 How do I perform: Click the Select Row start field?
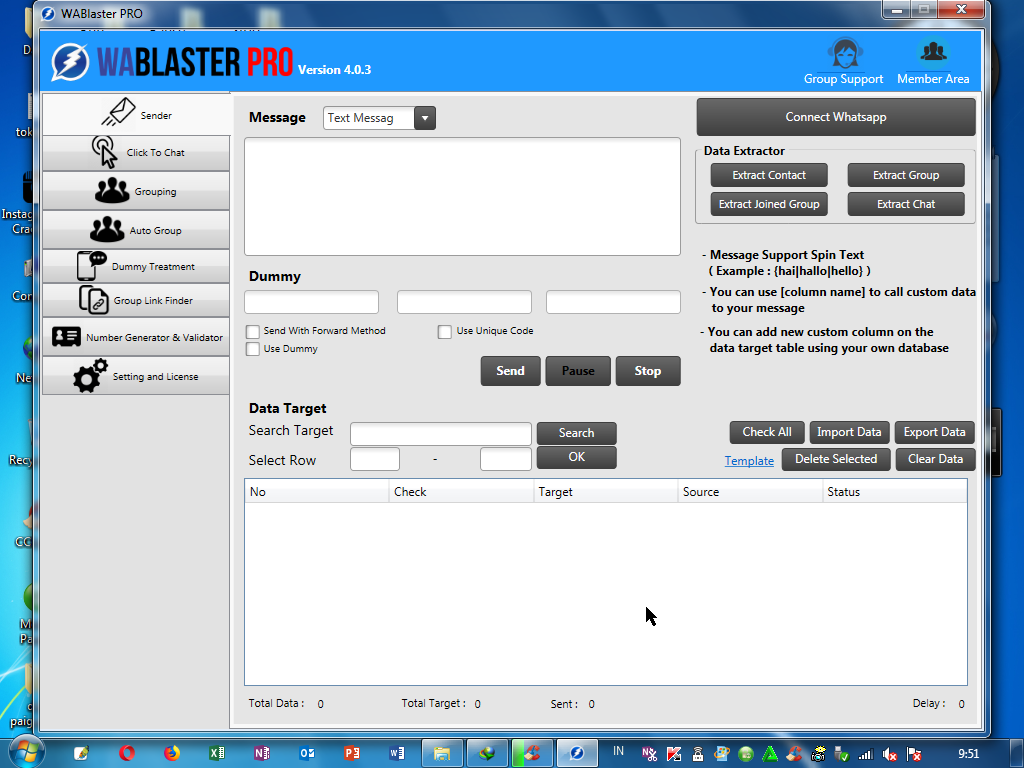click(x=375, y=459)
